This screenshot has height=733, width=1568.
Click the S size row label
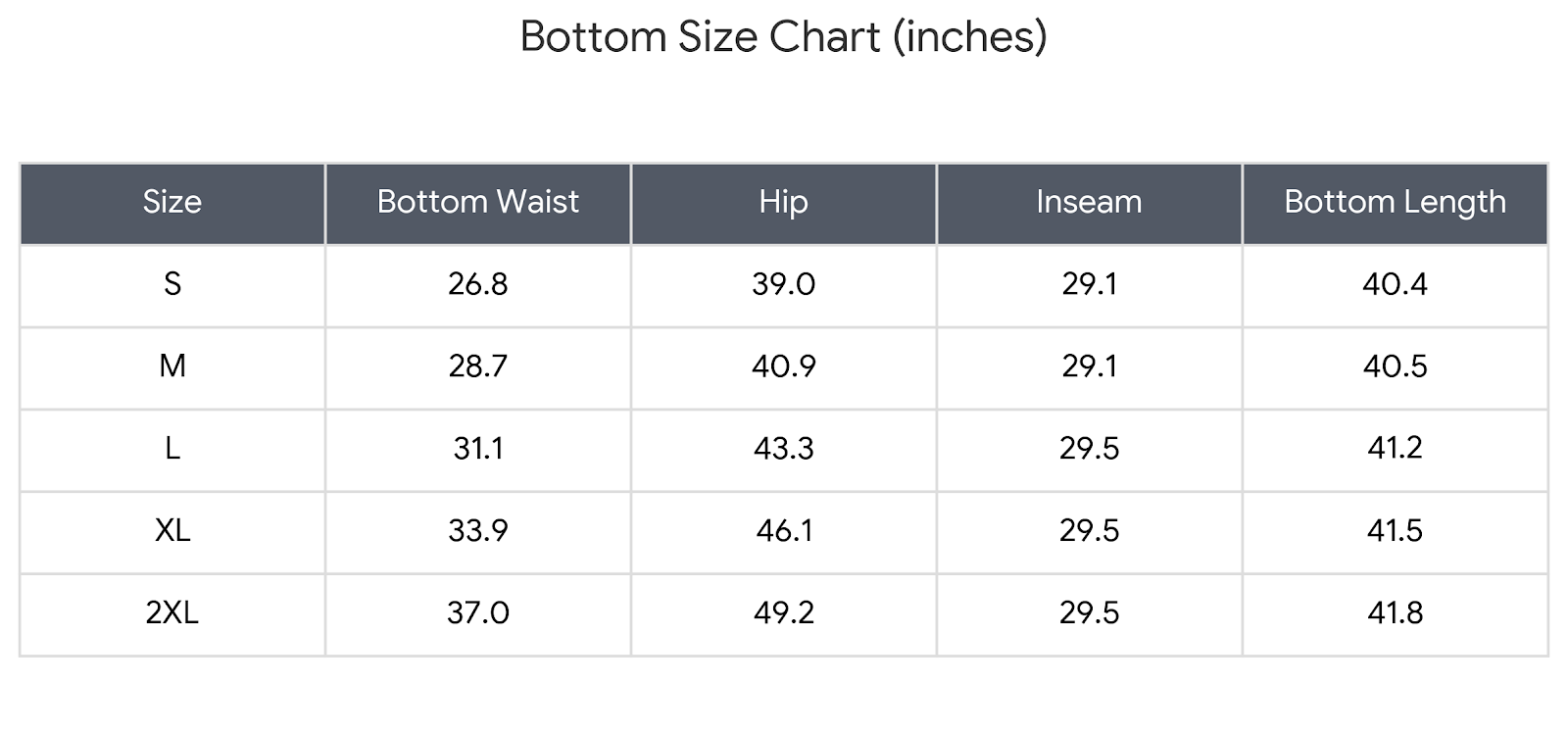click(172, 284)
